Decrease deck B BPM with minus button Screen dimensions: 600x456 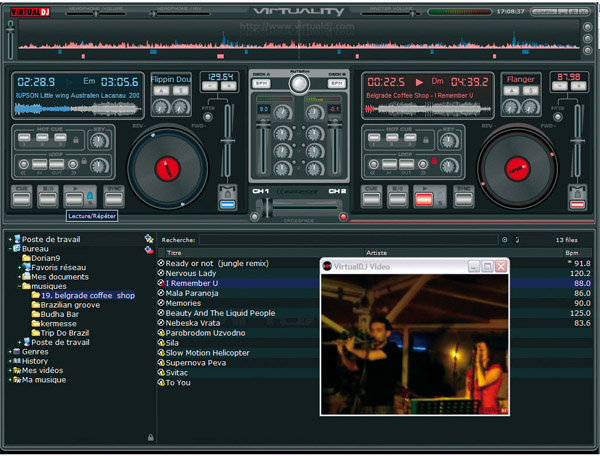[560, 86]
